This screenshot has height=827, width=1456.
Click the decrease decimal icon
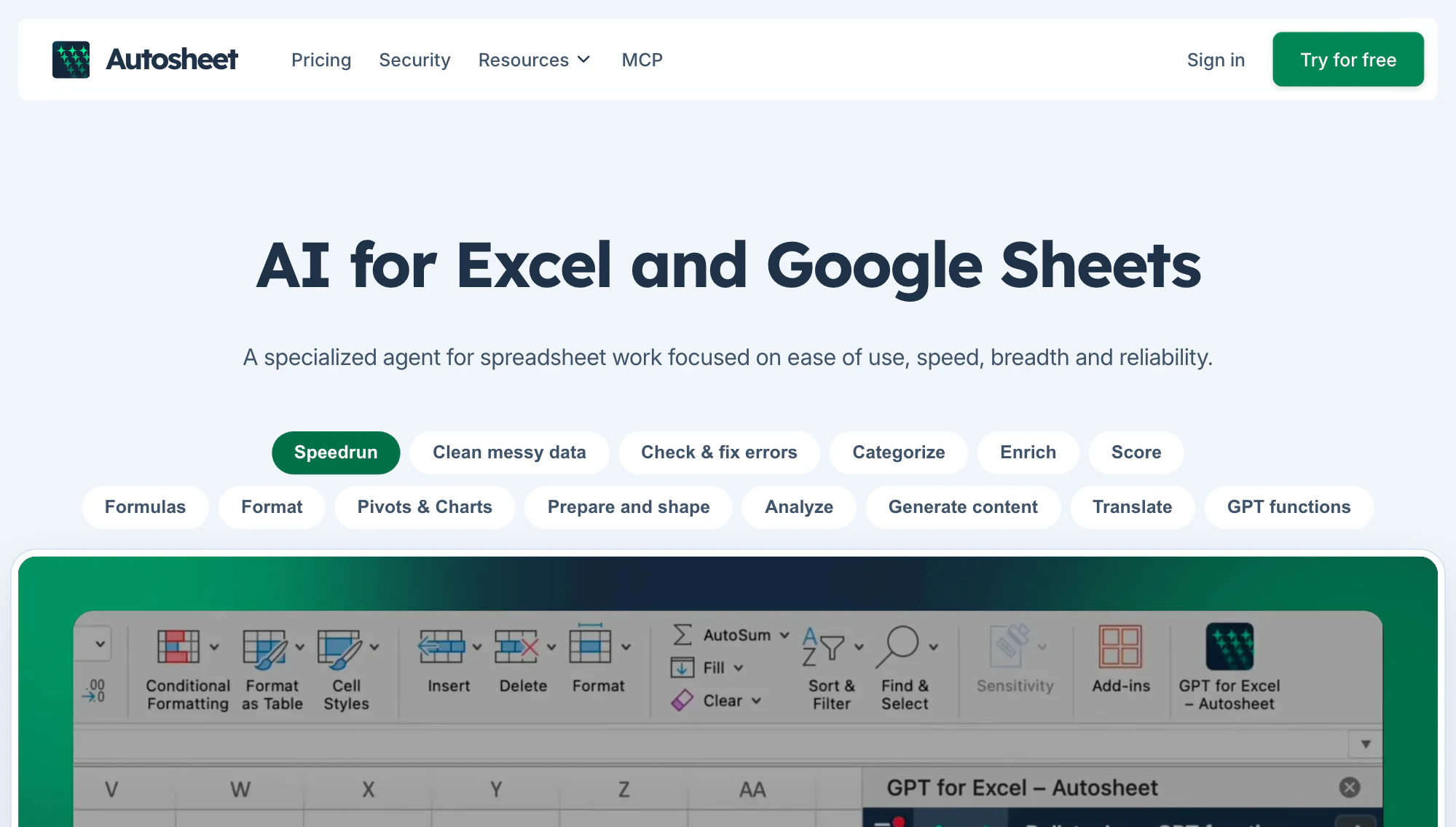(95, 691)
